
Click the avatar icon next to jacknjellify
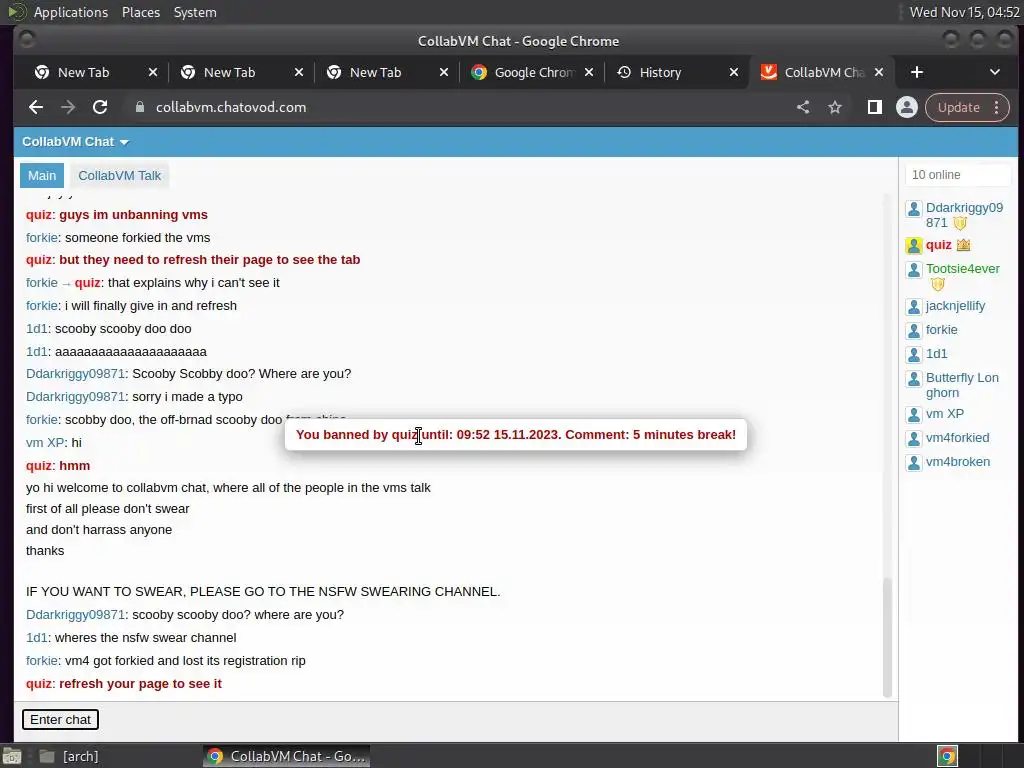click(x=914, y=306)
